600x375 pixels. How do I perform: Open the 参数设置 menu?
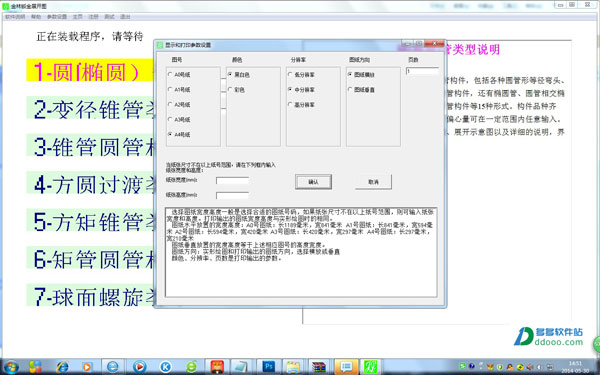[x=57, y=17]
